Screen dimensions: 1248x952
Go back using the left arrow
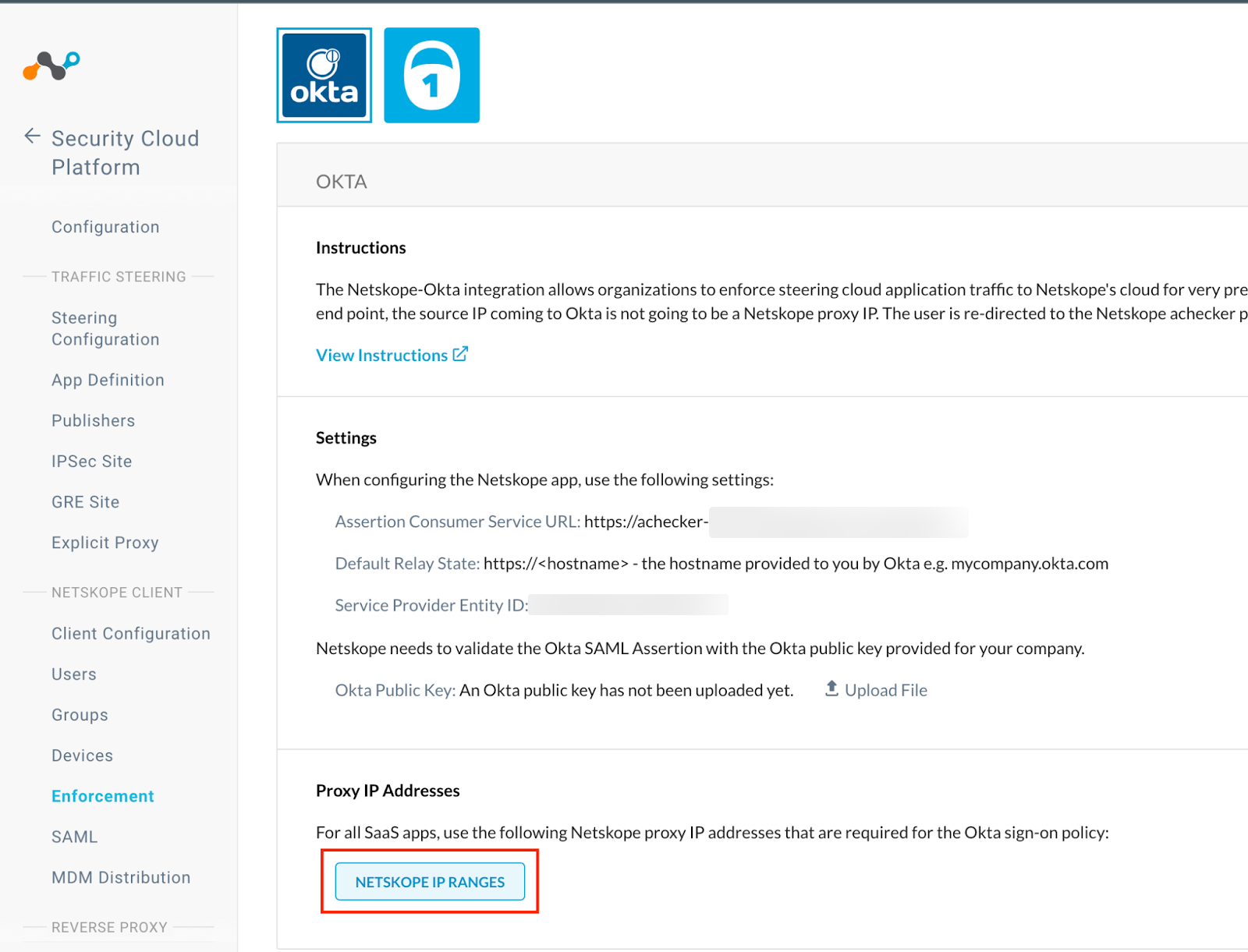(x=32, y=136)
